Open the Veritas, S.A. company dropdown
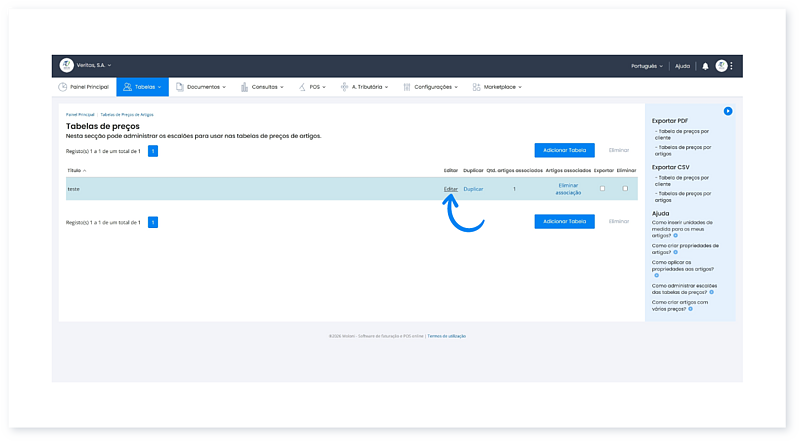This screenshot has height=442, width=800. click(95, 65)
